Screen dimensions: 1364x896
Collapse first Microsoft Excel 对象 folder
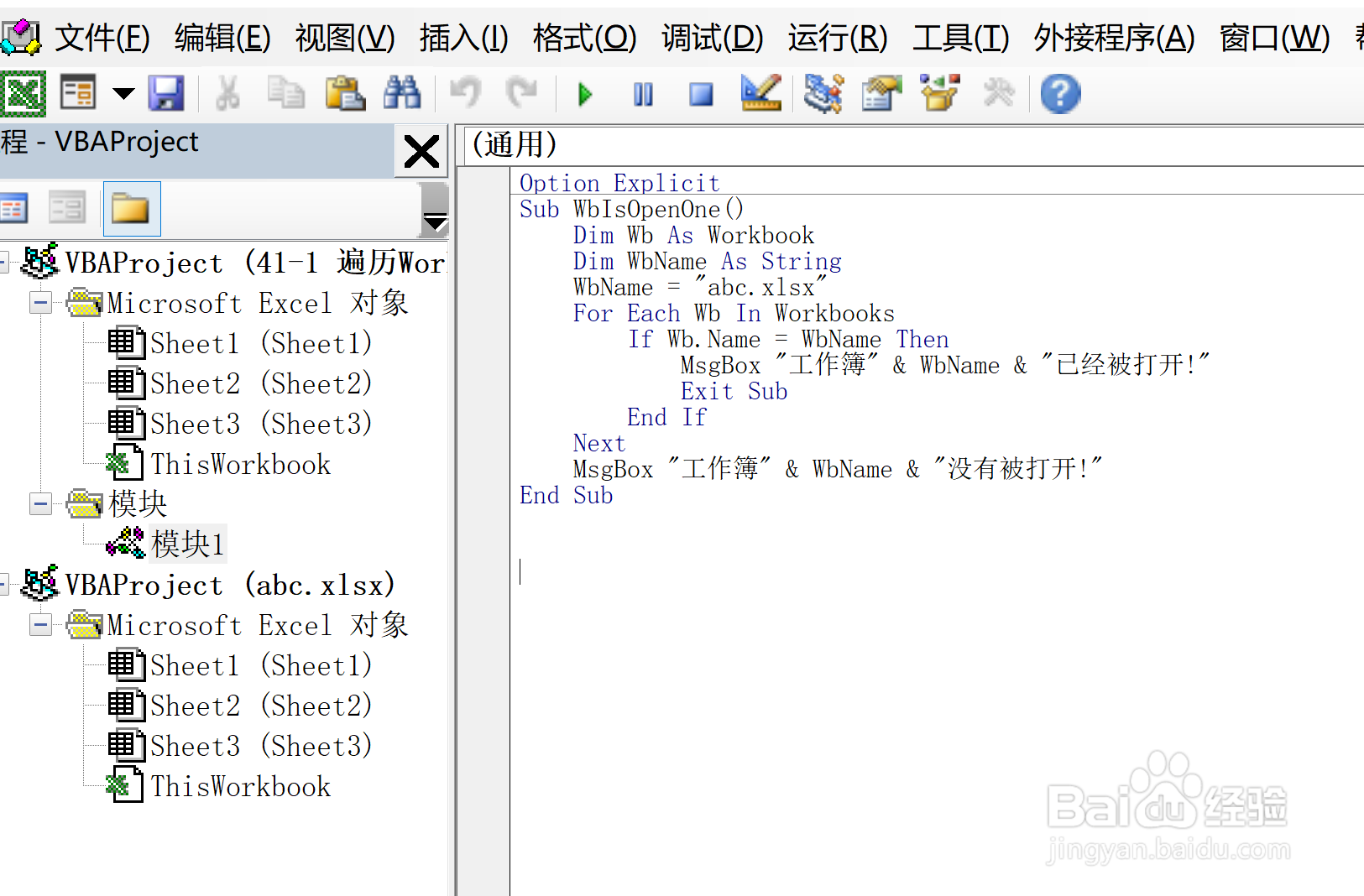(x=40, y=303)
